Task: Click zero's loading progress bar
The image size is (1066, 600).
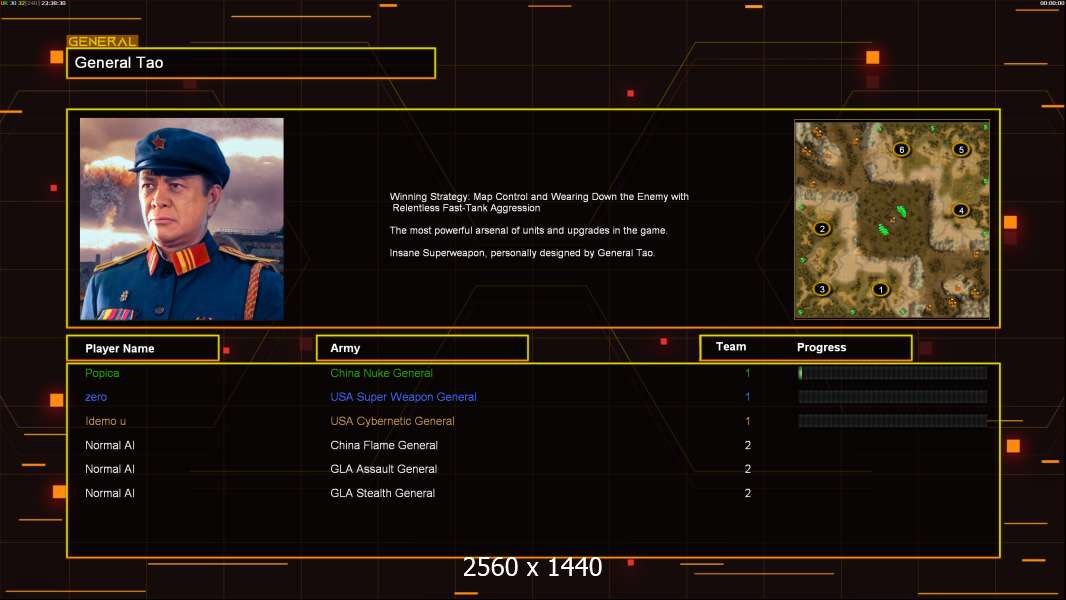Action: pyautogui.click(x=893, y=397)
